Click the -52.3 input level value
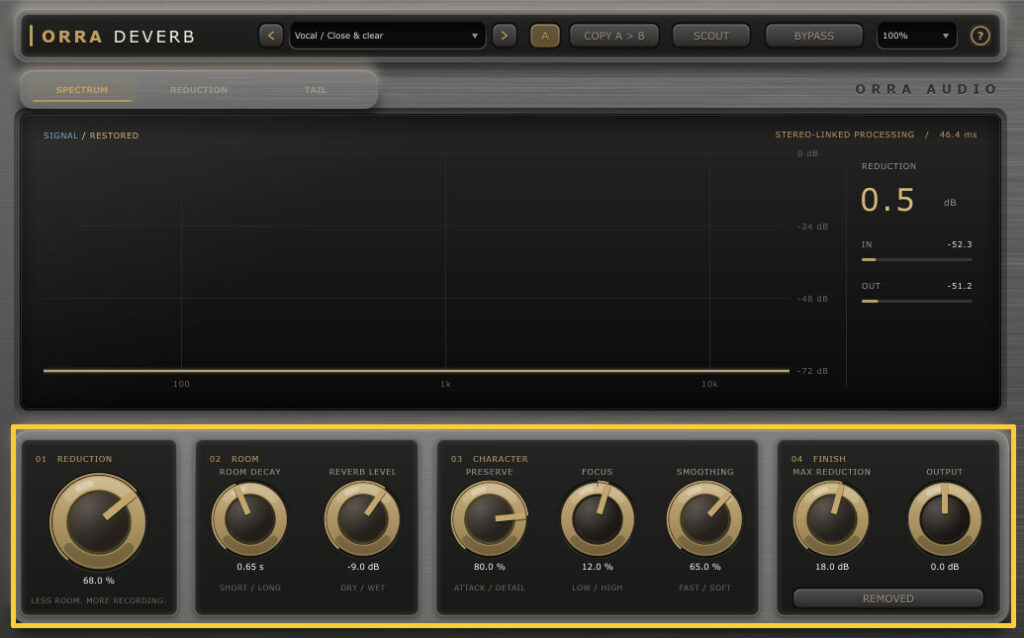 (959, 244)
